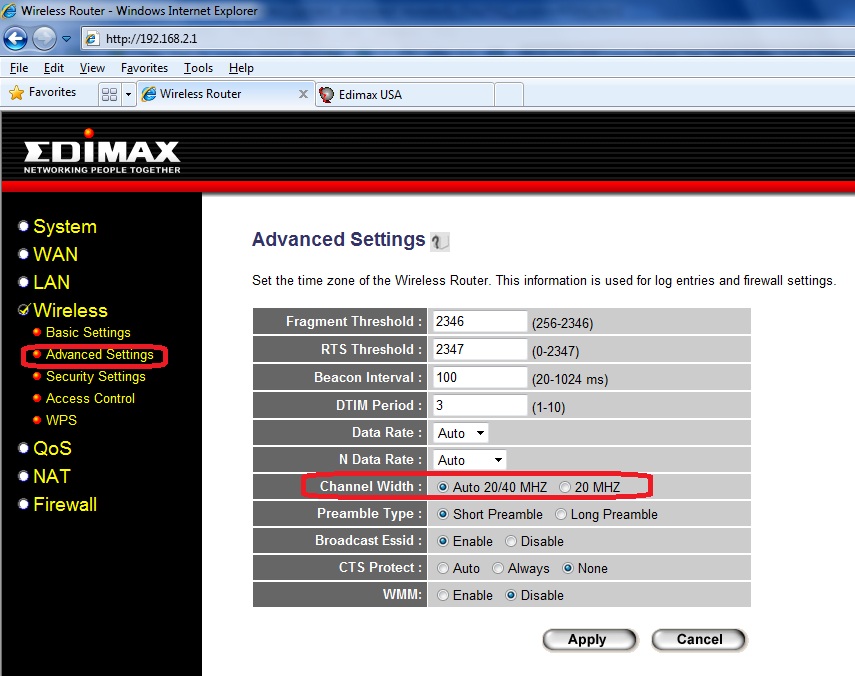Click the Edimax logo in the header
855x676 pixels.
pos(101,152)
